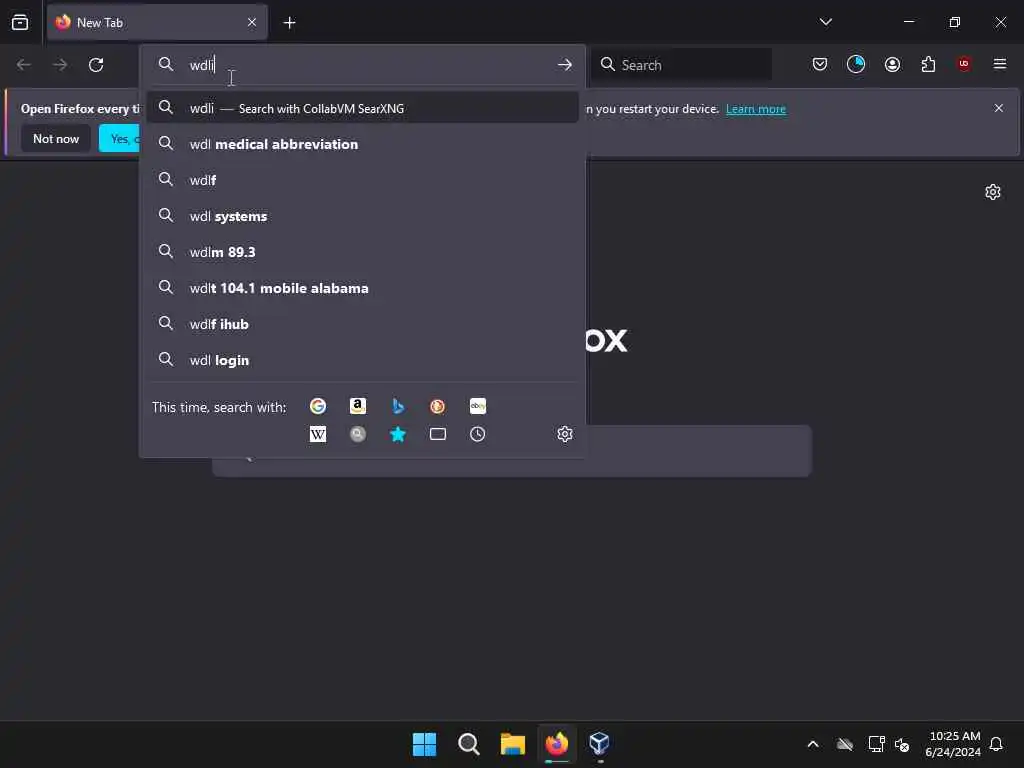The height and width of the screenshot is (768, 1024).
Task: Open VirtualBox from the taskbar
Action: pos(600,744)
